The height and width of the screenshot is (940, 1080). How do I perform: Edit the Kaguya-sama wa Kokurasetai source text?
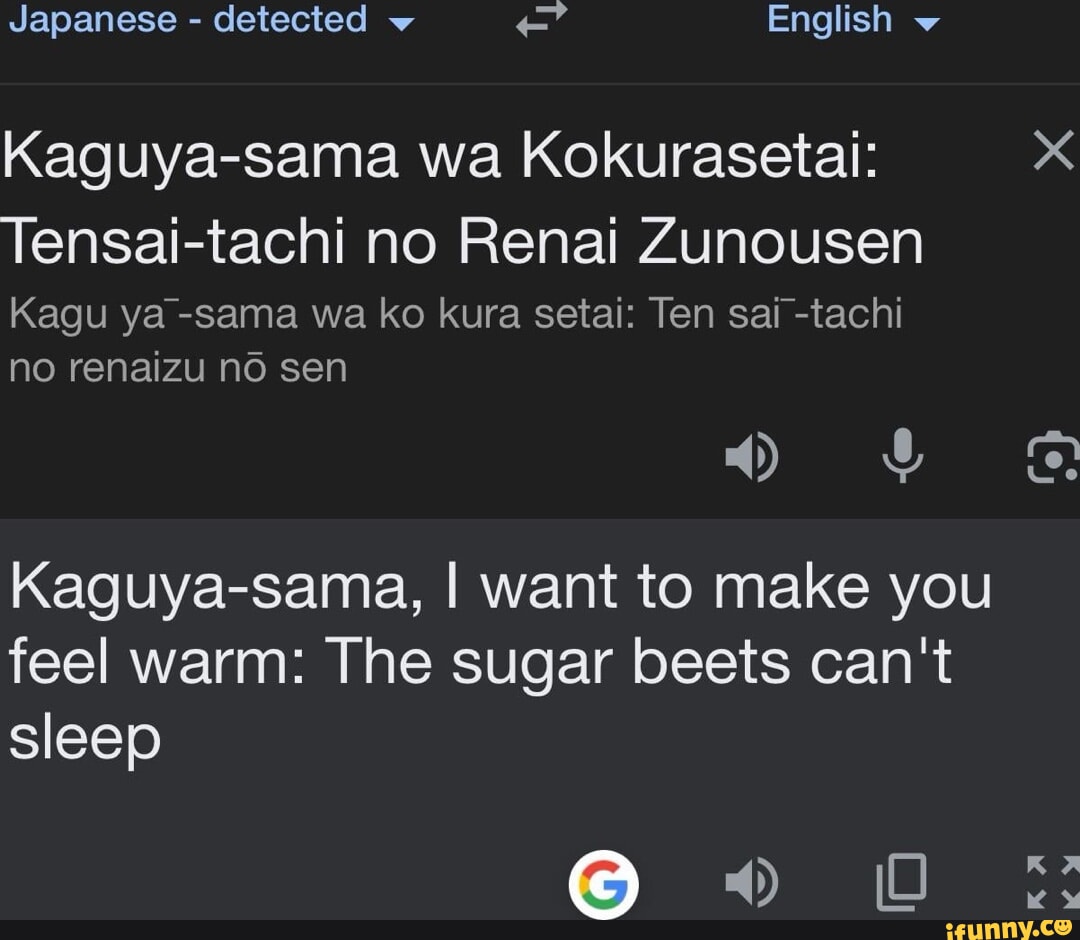point(463,198)
